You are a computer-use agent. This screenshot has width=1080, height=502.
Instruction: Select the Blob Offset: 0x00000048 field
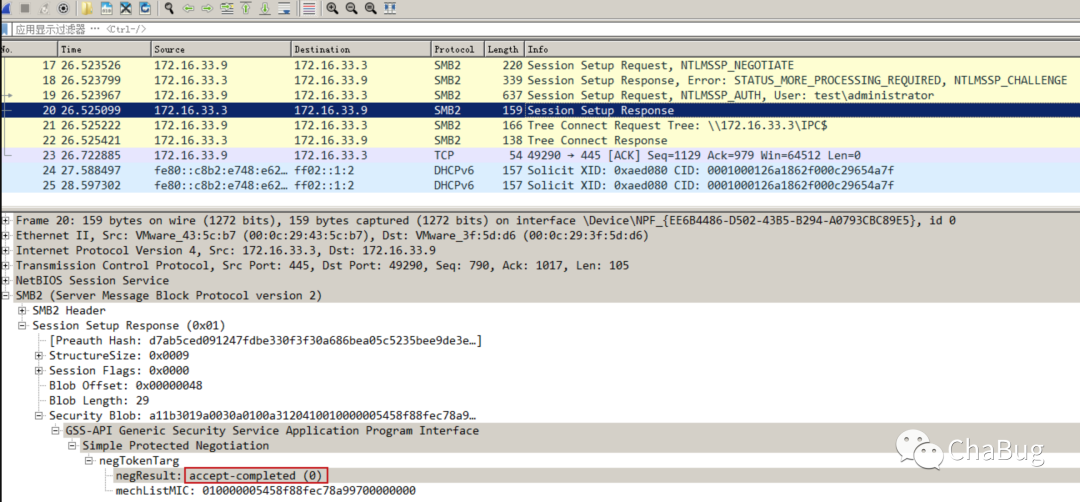tap(125, 386)
